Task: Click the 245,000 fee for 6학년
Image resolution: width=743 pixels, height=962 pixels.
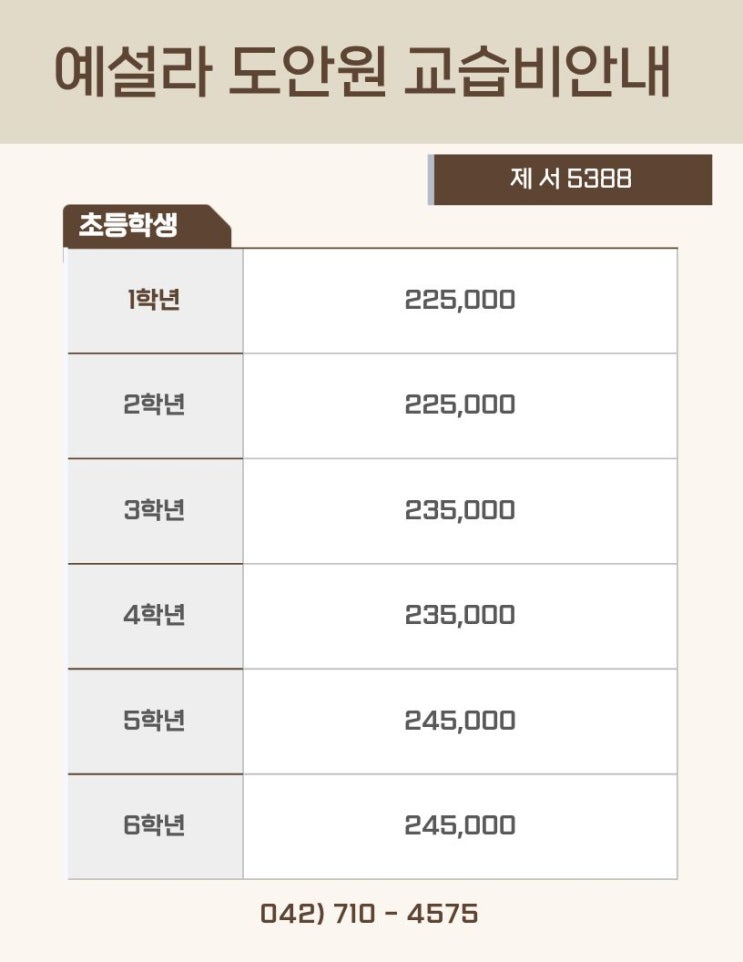Action: click(x=460, y=826)
